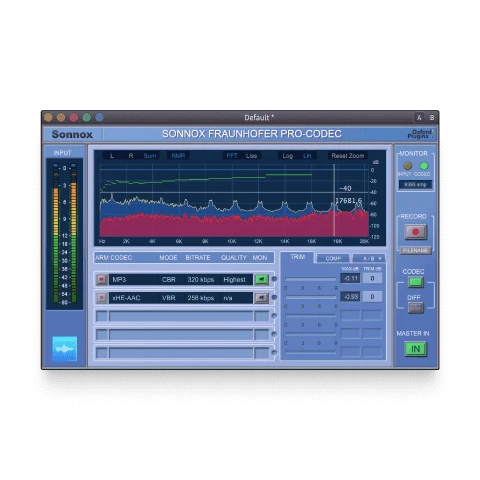Viewport: 480px width, 480px height.
Task: Click the waveform icon below input meter
Action: [65, 349]
